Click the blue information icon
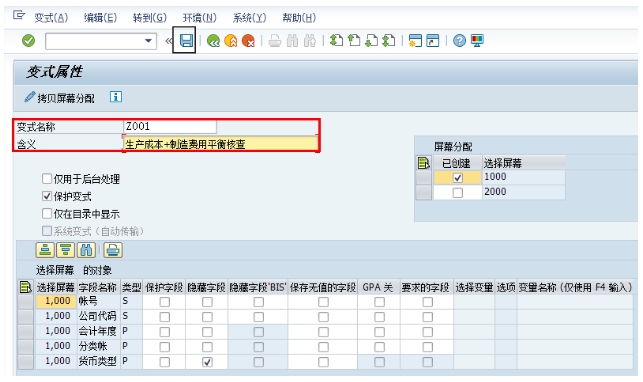This screenshot has height=382, width=643. tap(116, 97)
